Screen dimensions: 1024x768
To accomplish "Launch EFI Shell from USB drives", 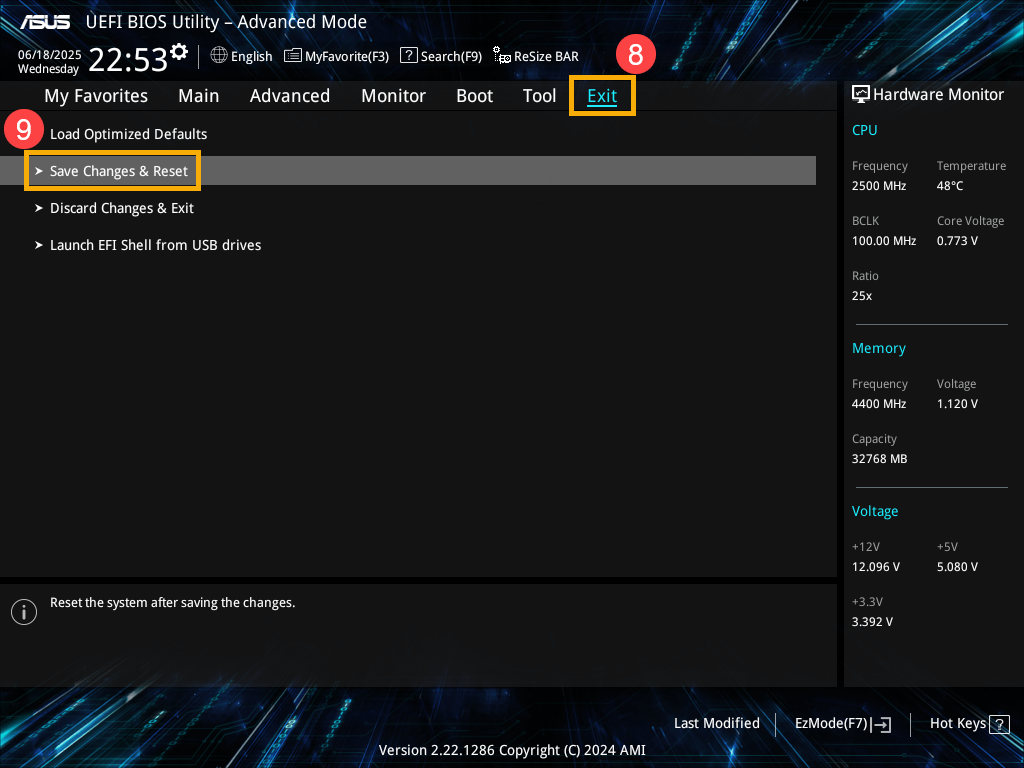I will [x=155, y=246].
